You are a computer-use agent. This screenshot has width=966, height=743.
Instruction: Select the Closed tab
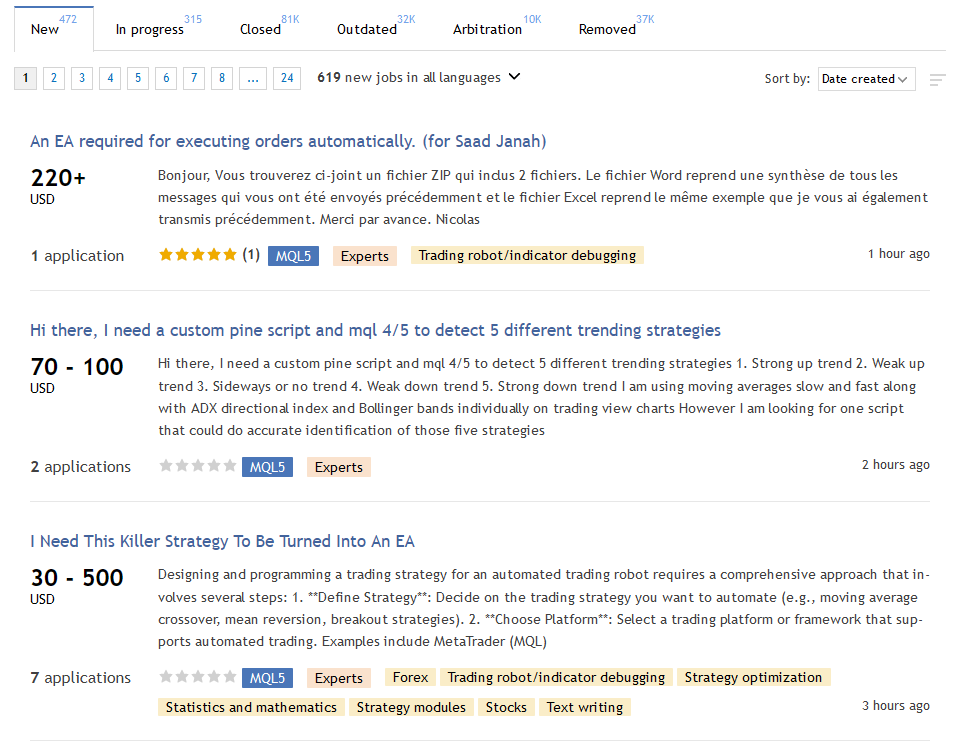click(260, 29)
